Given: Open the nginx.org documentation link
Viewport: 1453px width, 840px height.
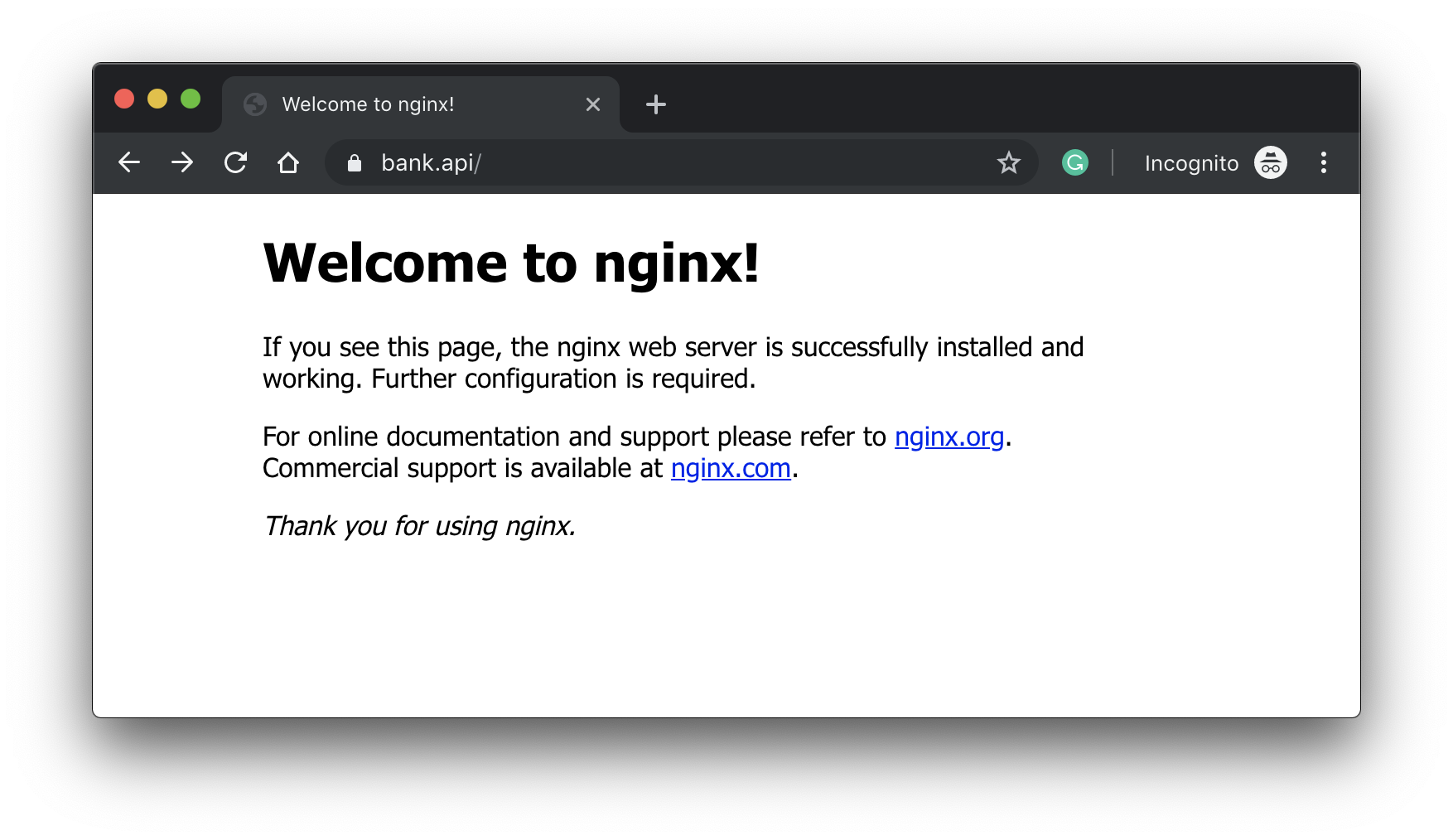Looking at the screenshot, I should click(x=949, y=437).
